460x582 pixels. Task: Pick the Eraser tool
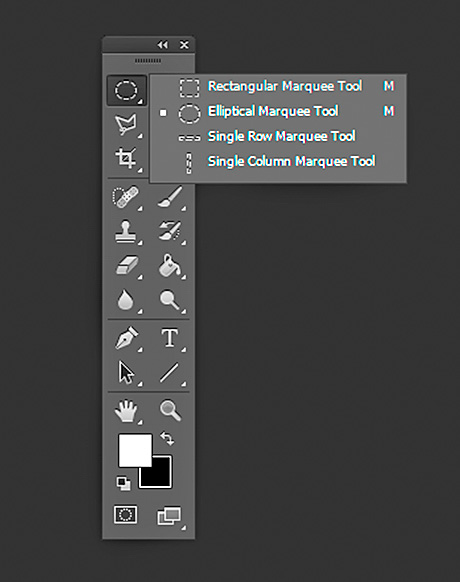pos(126,266)
